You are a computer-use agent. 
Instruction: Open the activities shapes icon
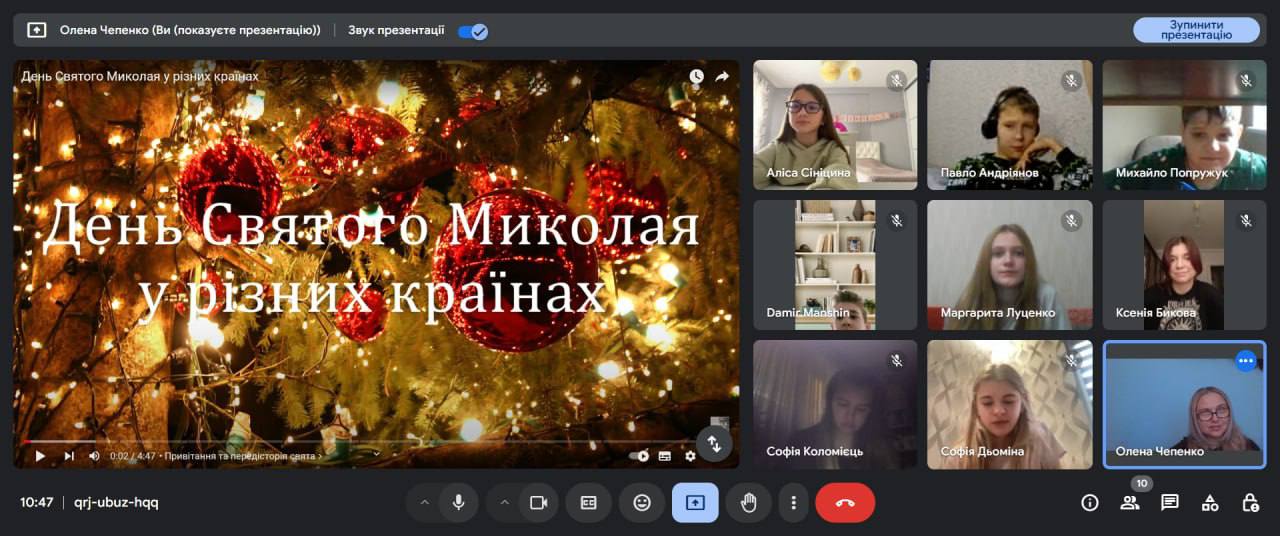click(1209, 503)
